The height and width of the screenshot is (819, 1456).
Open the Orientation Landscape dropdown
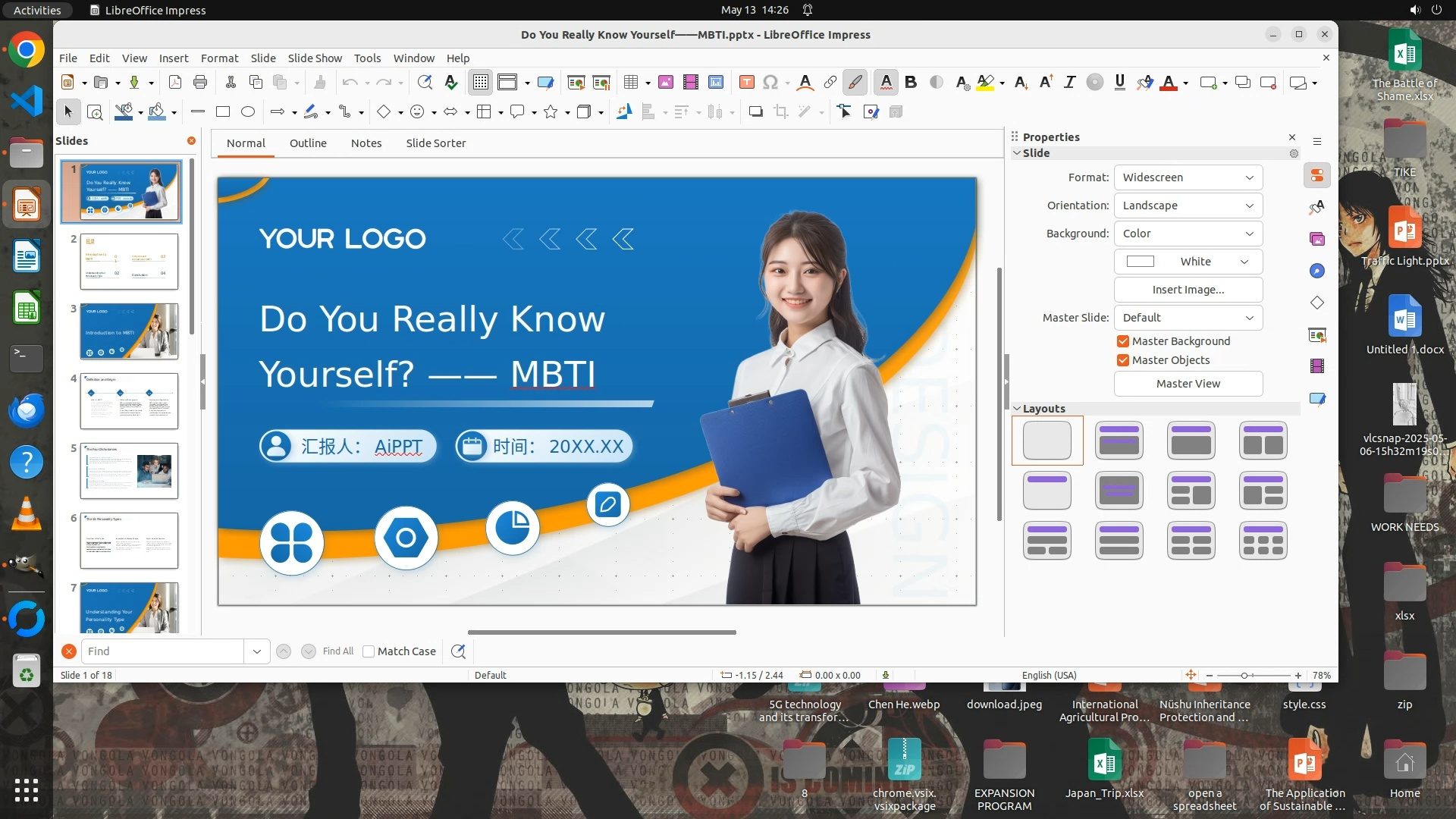pos(1188,206)
